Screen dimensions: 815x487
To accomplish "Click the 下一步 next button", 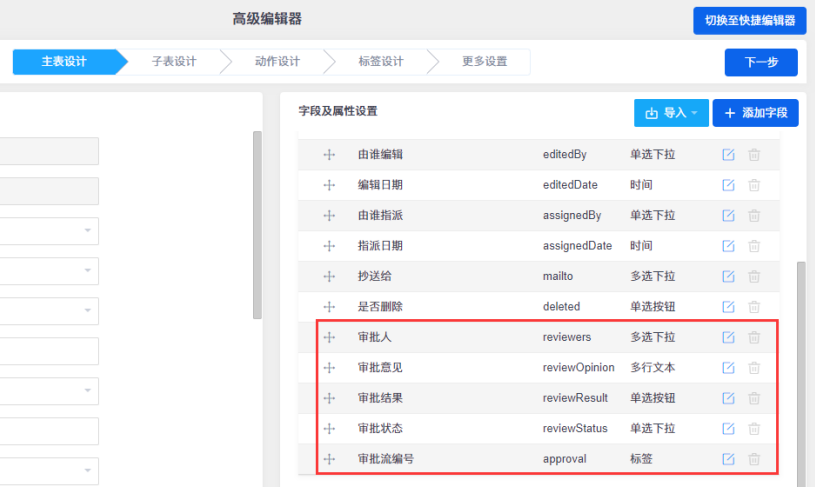I will 761,62.
